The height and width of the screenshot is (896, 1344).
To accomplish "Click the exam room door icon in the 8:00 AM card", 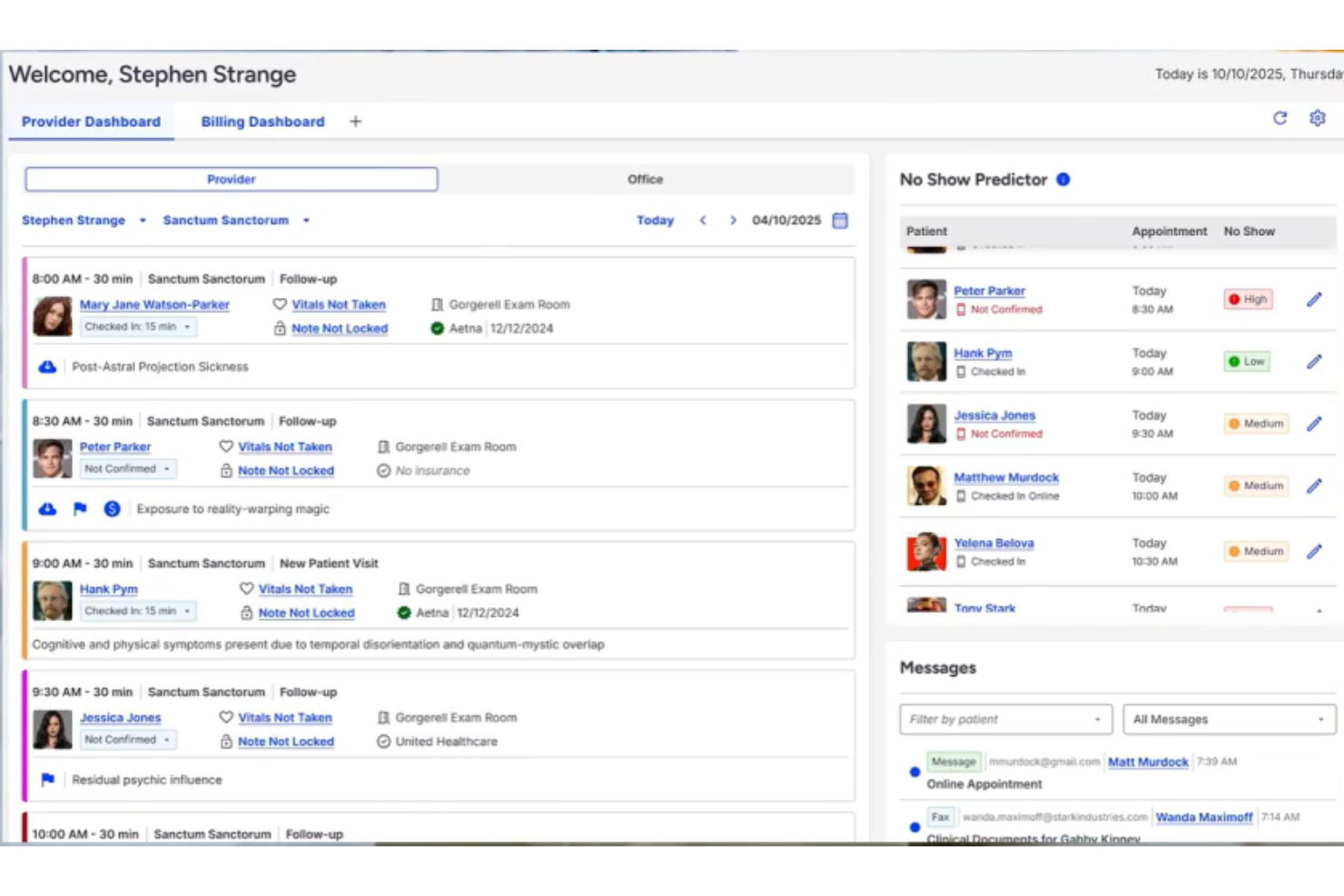I will (437, 305).
